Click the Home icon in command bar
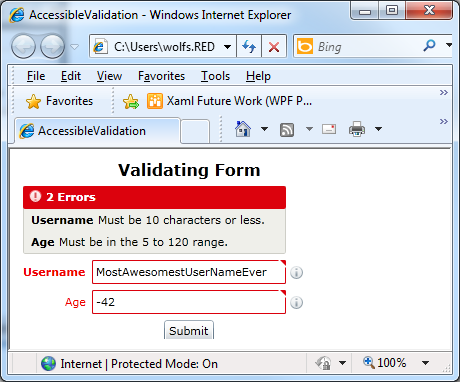 (243, 129)
